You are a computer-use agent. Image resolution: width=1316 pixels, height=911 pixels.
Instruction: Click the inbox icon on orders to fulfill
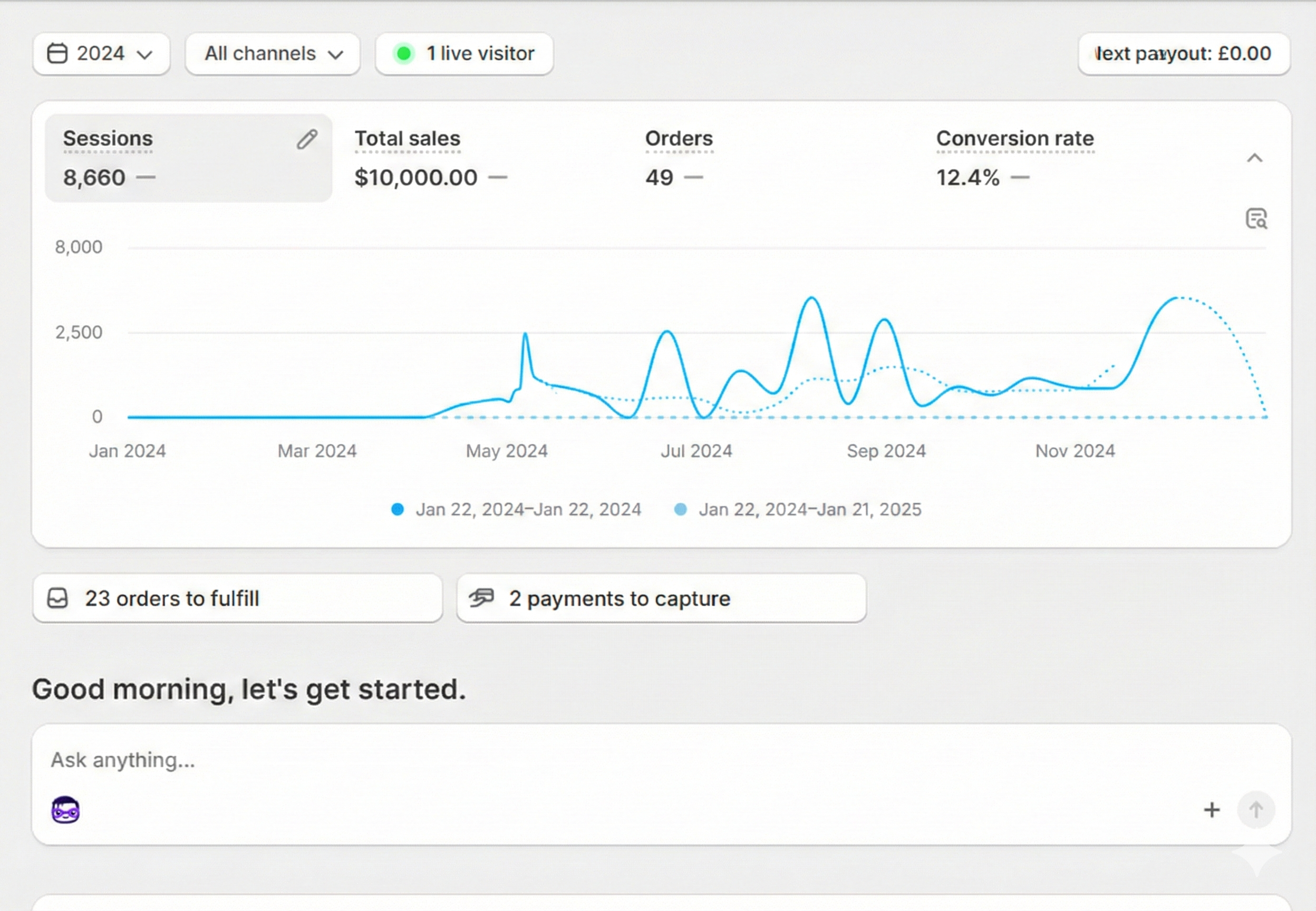(x=57, y=598)
